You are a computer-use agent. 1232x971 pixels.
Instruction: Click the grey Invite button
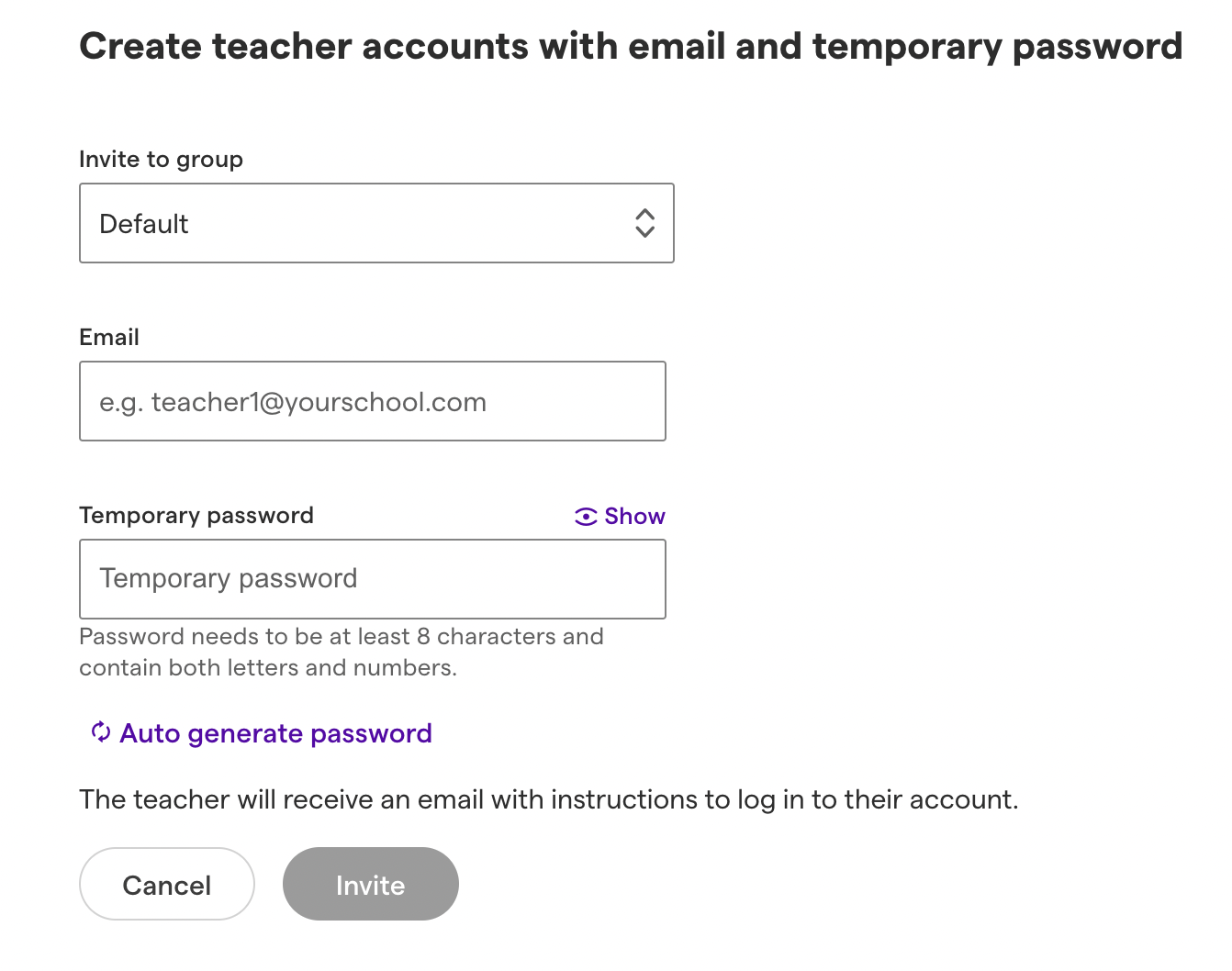pos(371,884)
